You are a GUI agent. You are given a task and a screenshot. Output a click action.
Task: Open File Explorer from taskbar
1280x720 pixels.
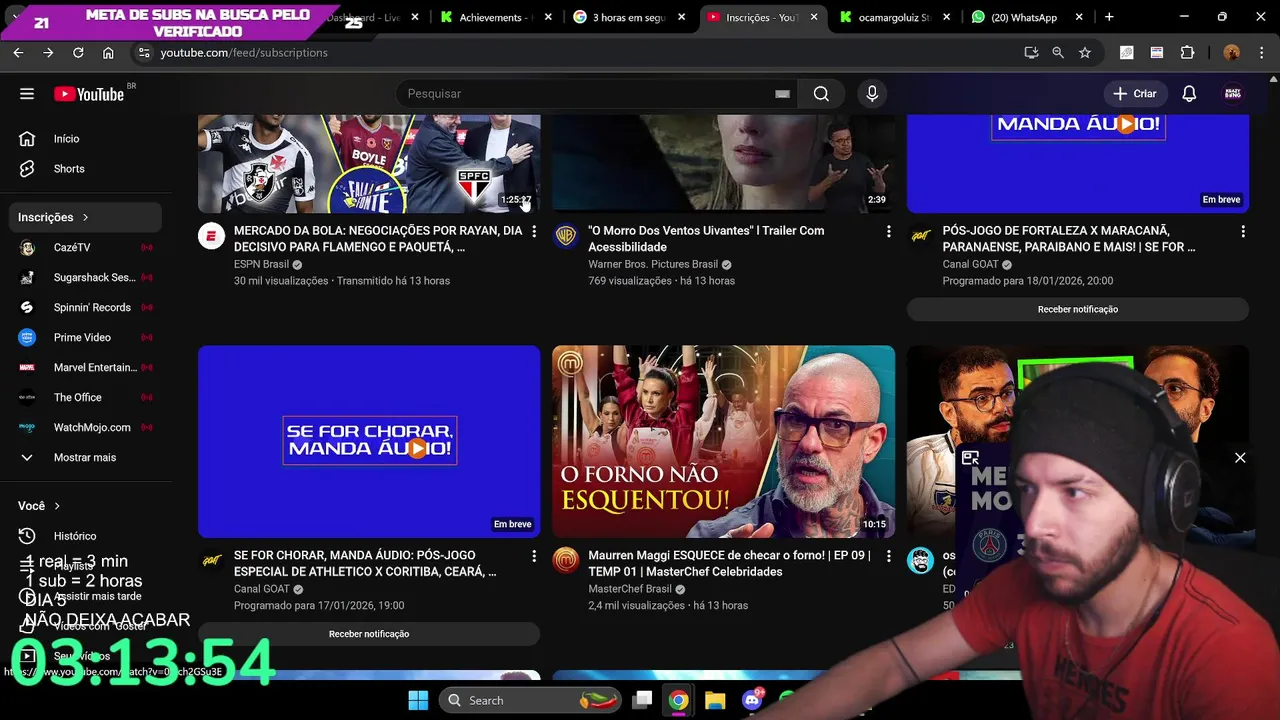[x=715, y=700]
